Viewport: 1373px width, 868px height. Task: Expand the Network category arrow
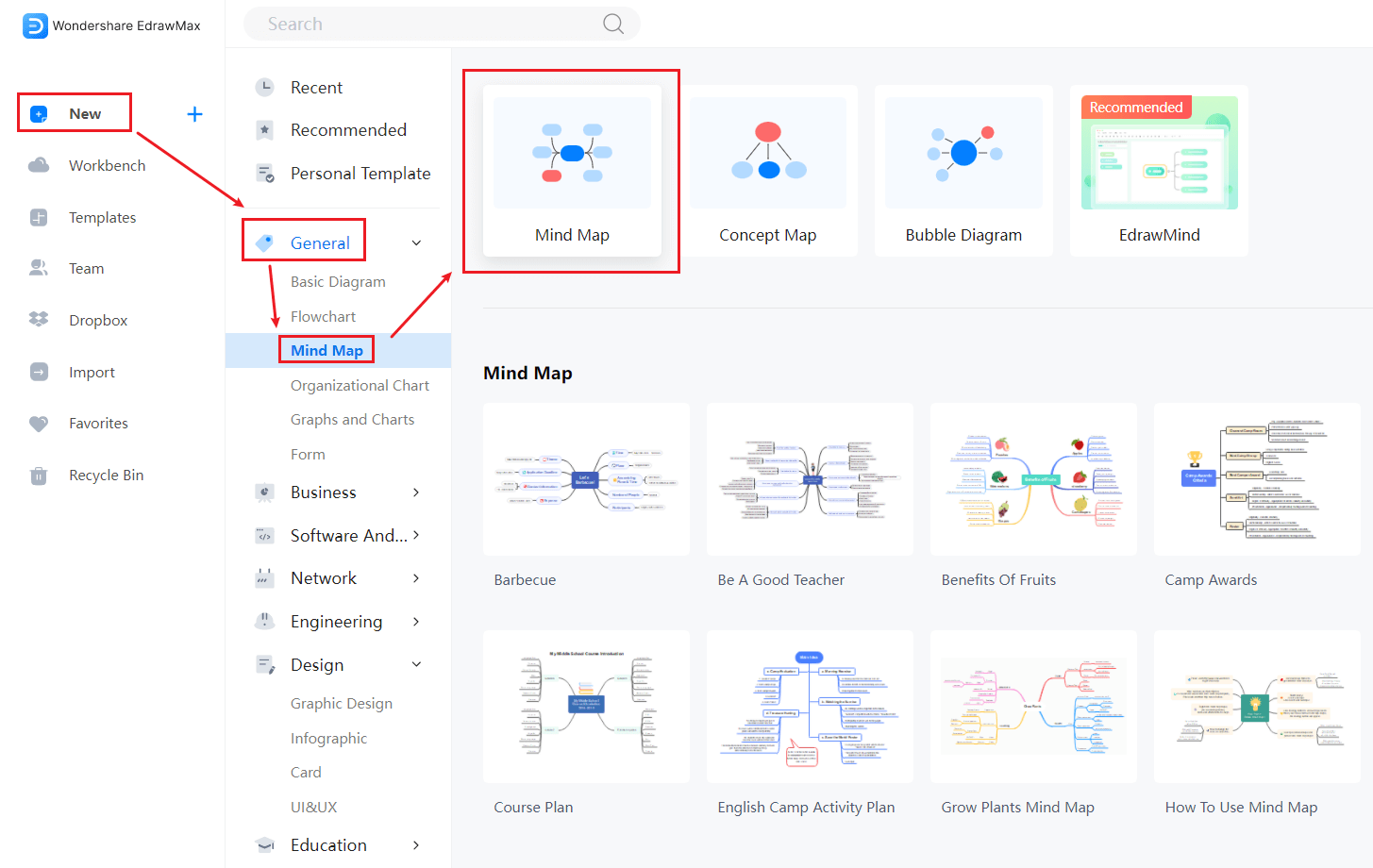[416, 578]
